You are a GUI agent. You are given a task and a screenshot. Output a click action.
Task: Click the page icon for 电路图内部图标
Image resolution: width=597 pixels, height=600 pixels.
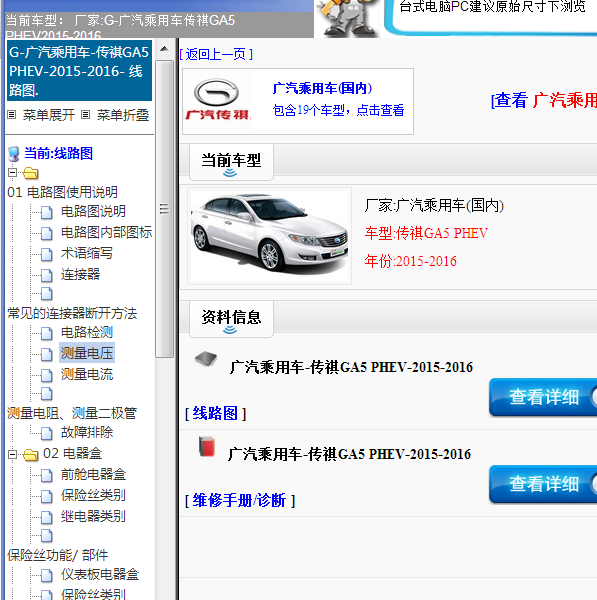[47, 233]
